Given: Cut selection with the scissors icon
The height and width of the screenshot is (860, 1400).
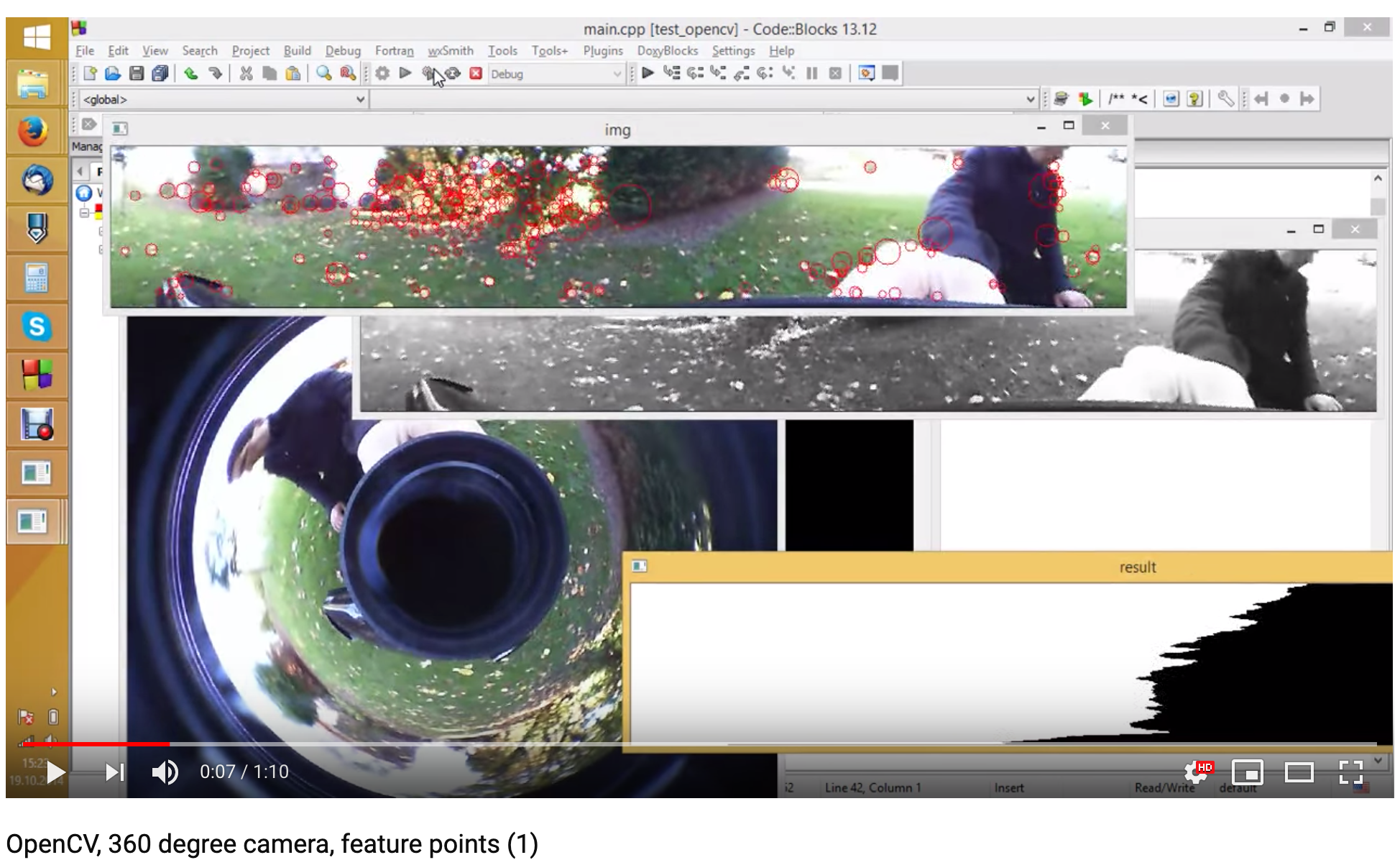Looking at the screenshot, I should tap(247, 73).
